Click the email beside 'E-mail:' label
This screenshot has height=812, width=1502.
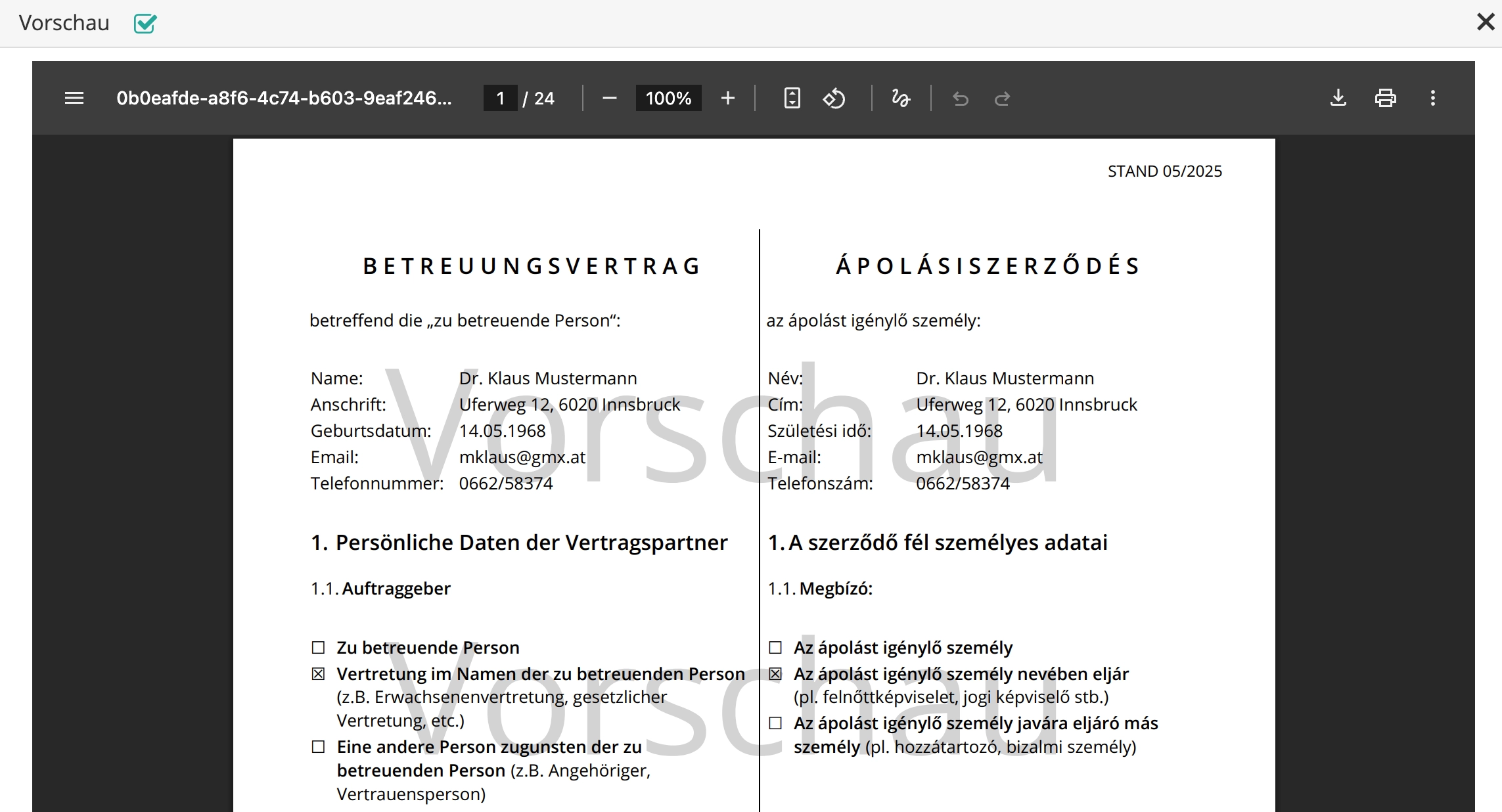[x=979, y=457]
